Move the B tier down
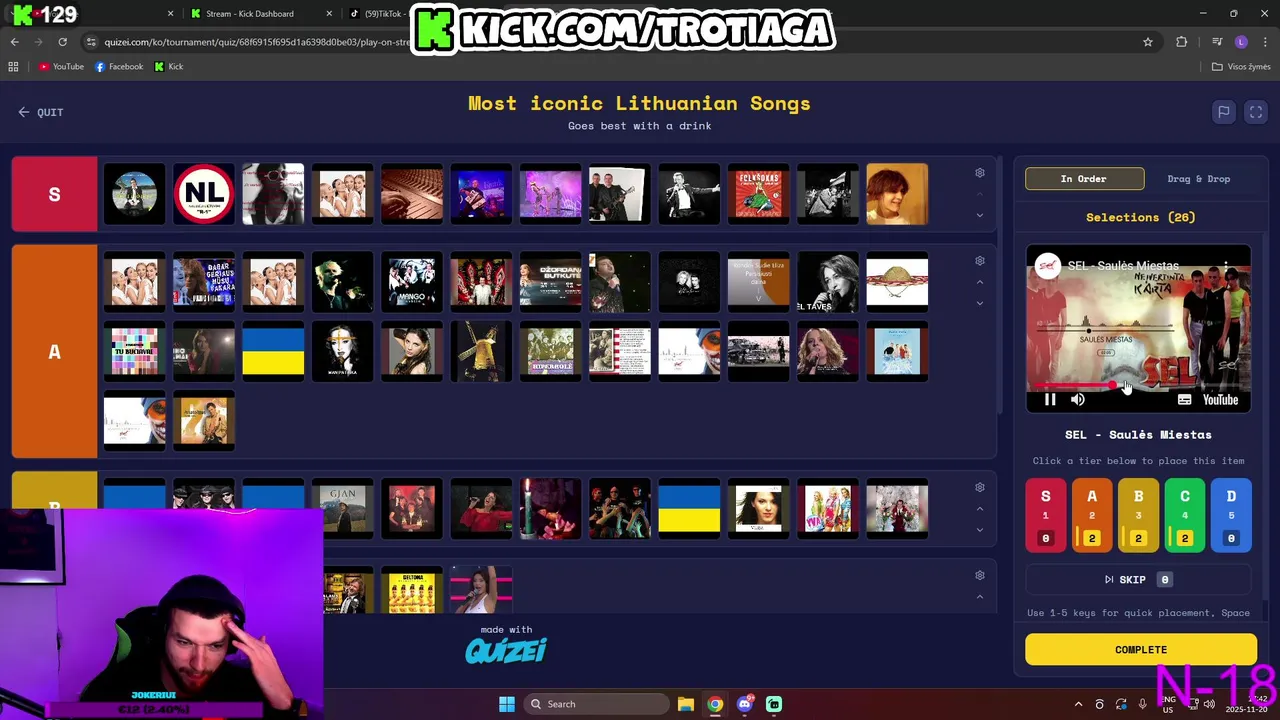1280x720 pixels. (x=980, y=530)
